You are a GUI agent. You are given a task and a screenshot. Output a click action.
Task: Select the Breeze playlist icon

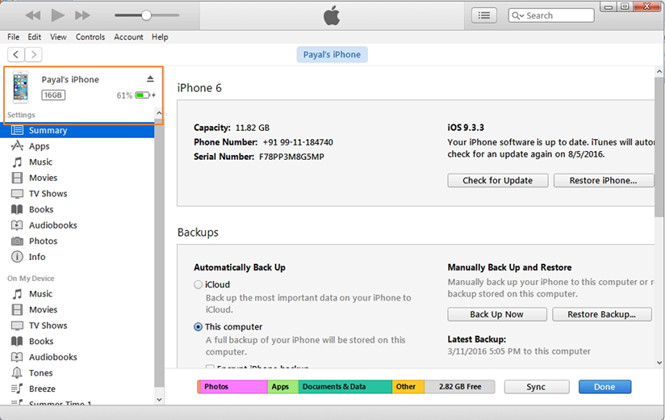(17, 389)
